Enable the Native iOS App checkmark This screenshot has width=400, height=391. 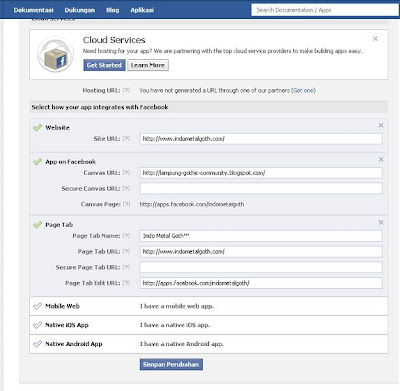38,325
